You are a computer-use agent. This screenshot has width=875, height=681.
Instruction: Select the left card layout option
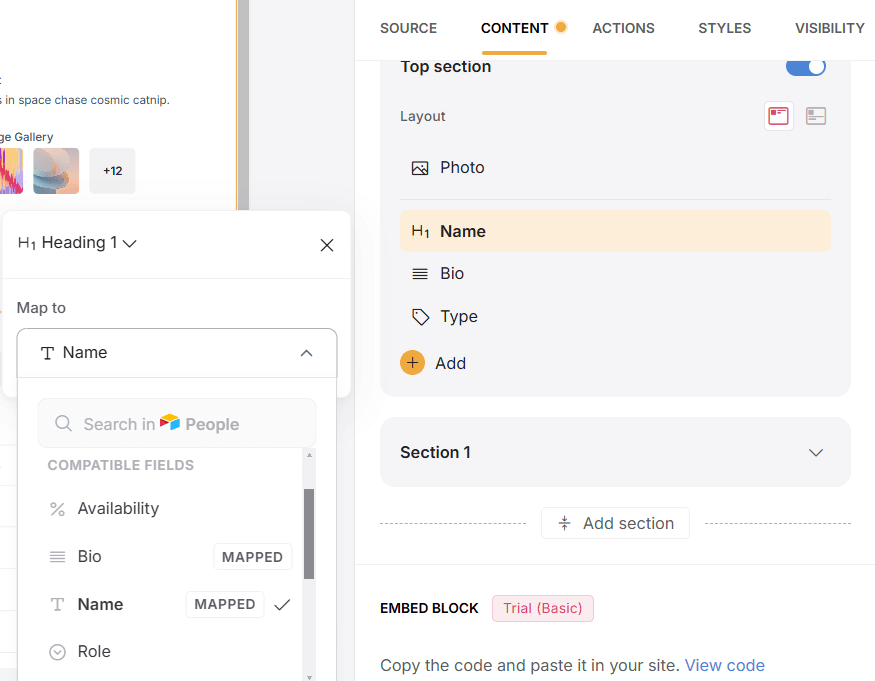[x=779, y=116]
